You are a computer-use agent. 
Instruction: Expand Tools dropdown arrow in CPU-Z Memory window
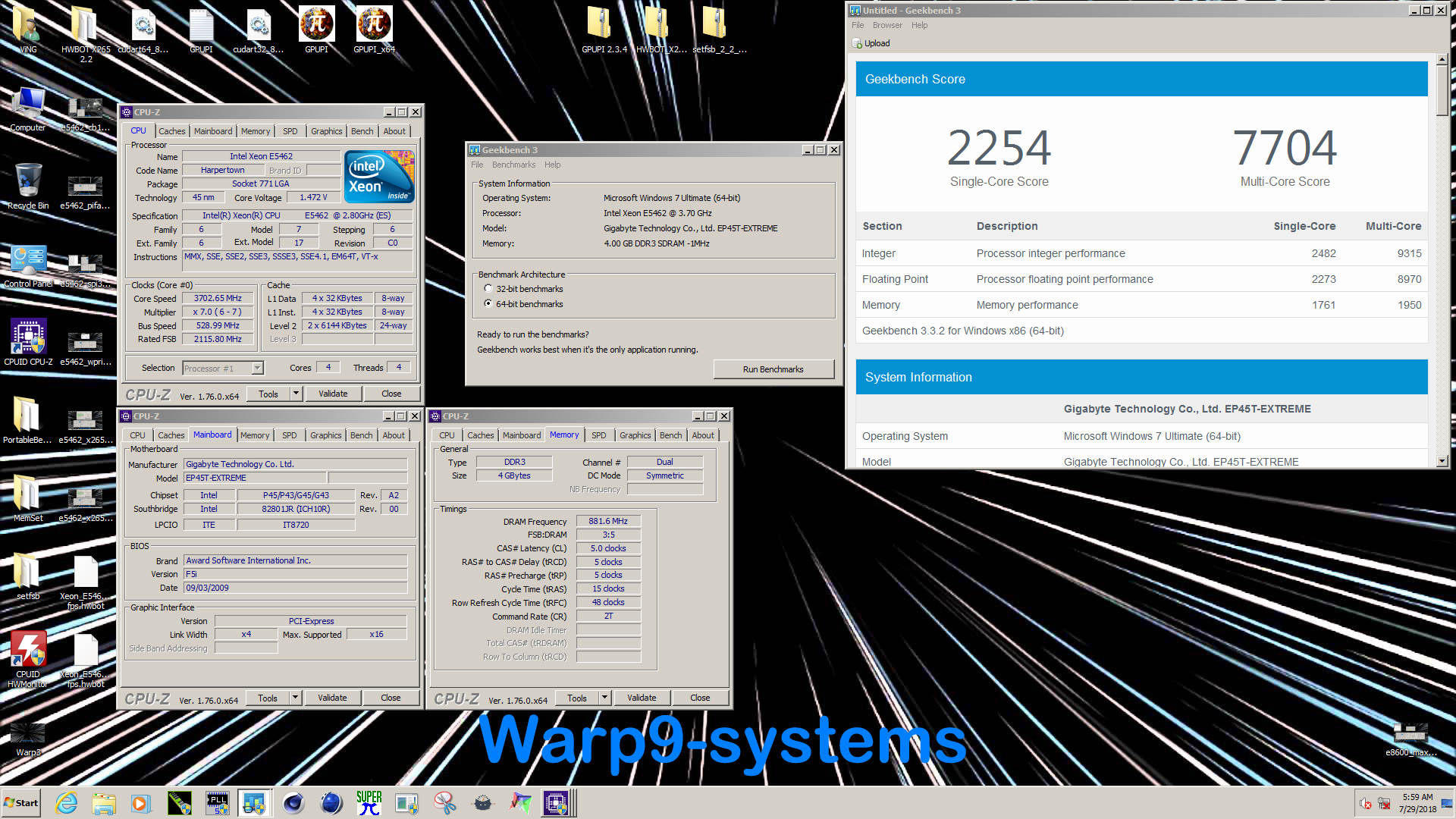(605, 698)
